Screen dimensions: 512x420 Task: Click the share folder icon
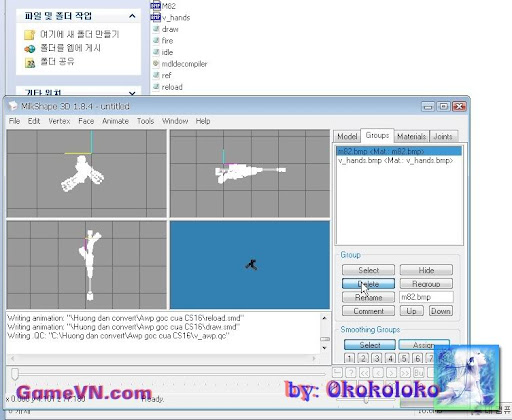pos(30,62)
